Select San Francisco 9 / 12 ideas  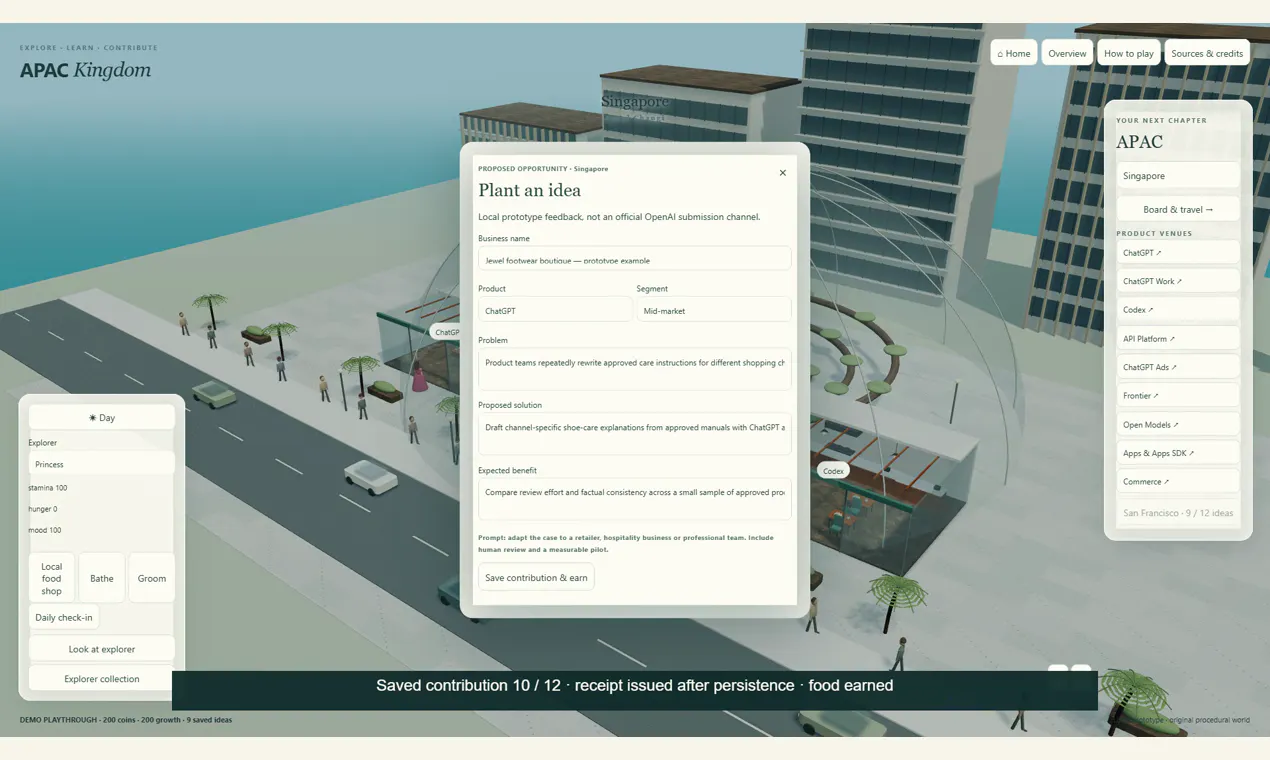click(1178, 513)
